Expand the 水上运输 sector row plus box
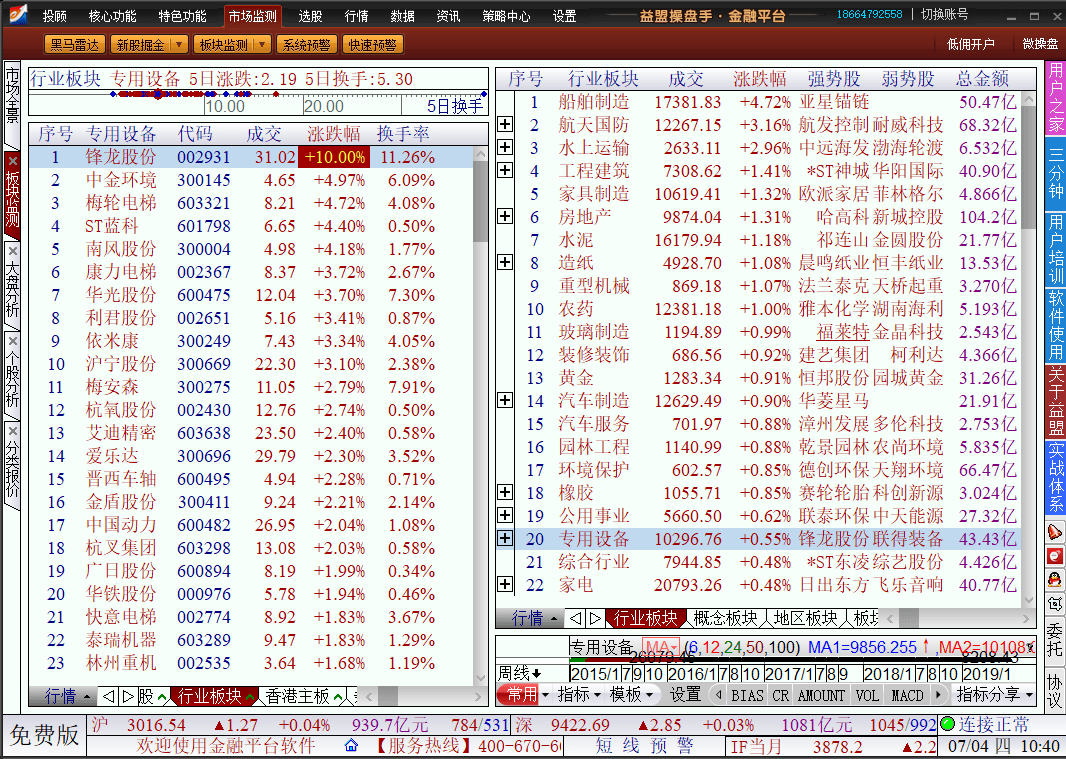Image resolution: width=1066 pixels, height=759 pixels. point(505,147)
